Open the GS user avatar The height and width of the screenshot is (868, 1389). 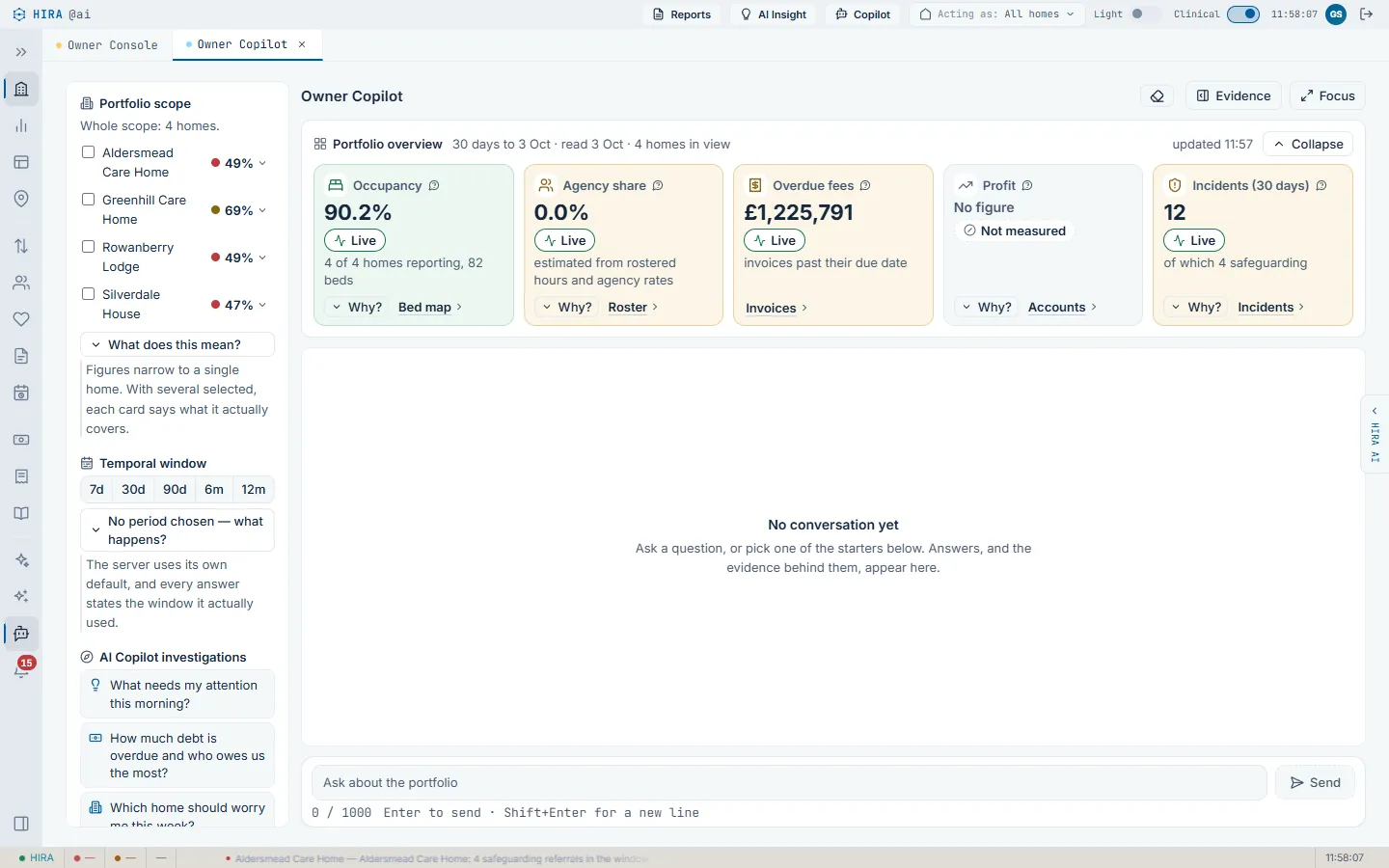tap(1336, 14)
